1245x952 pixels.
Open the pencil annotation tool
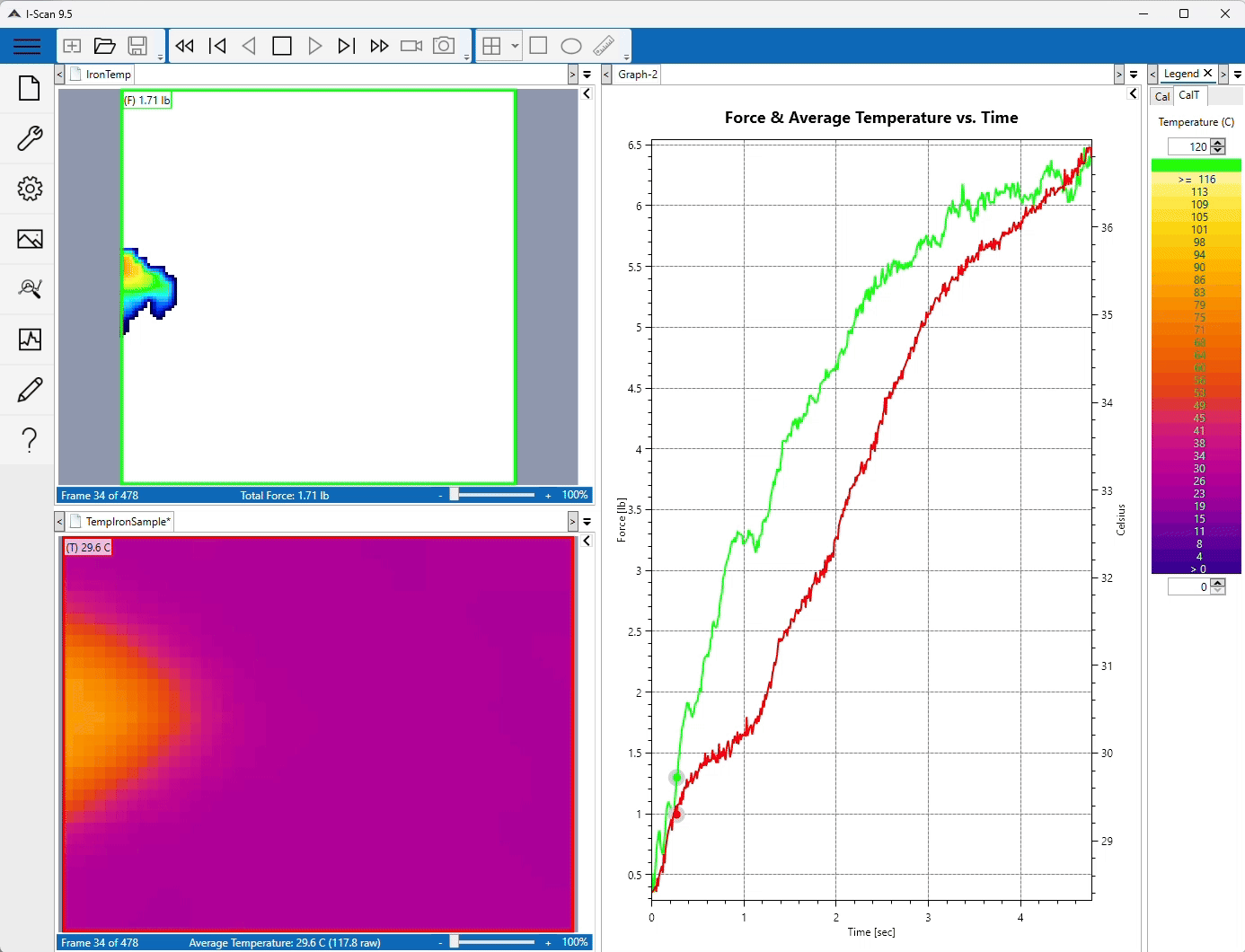pos(30,390)
